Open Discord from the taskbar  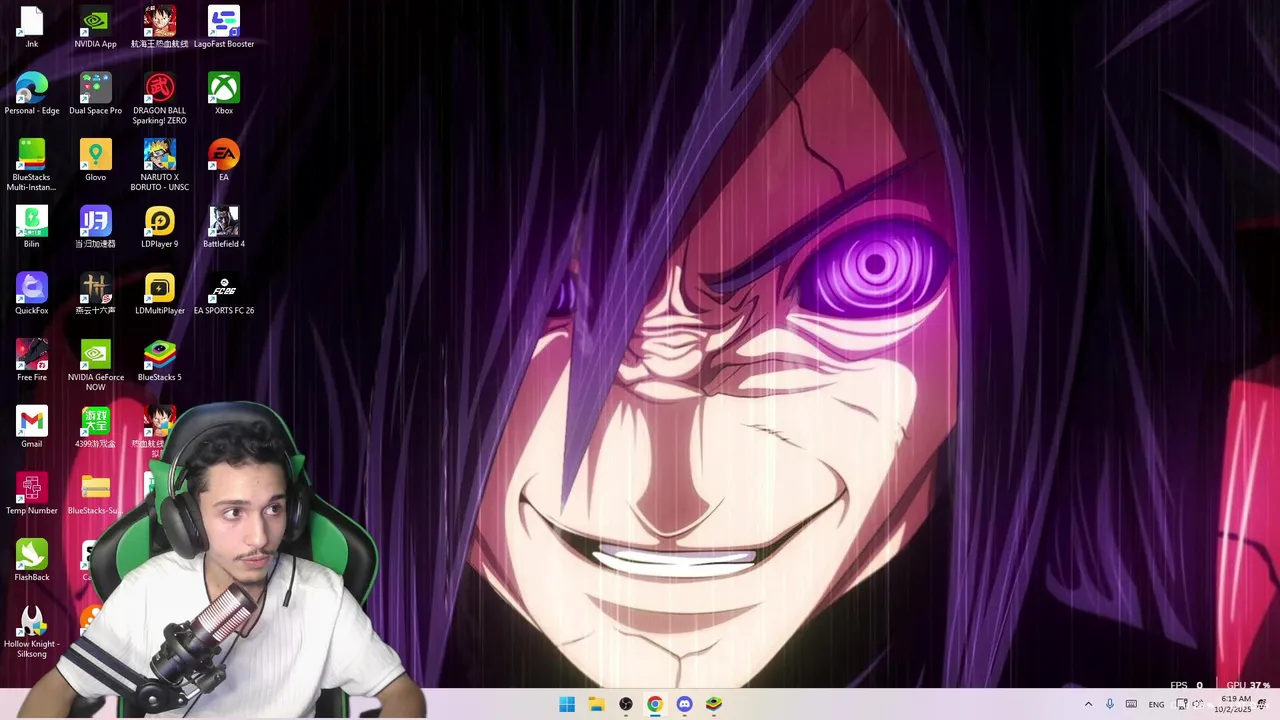[x=684, y=704]
